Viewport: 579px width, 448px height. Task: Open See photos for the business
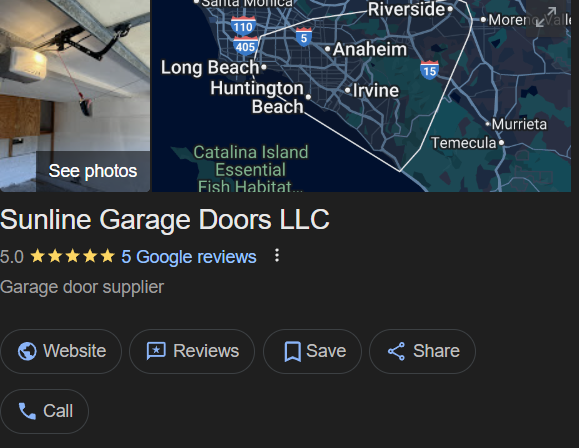click(93, 171)
